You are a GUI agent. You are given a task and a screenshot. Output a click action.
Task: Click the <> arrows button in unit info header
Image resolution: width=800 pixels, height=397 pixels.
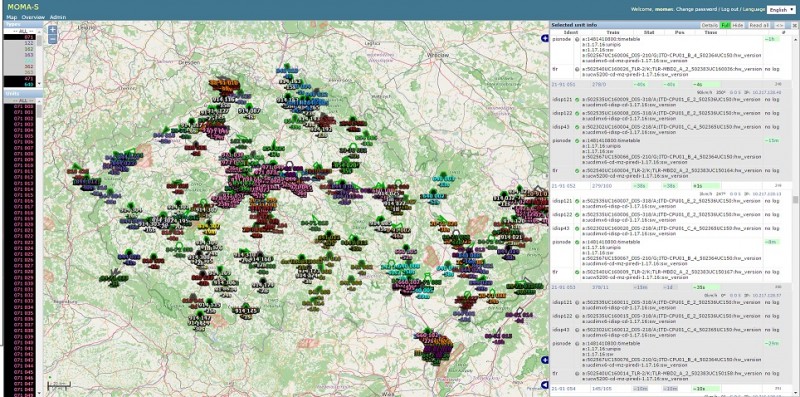point(779,25)
